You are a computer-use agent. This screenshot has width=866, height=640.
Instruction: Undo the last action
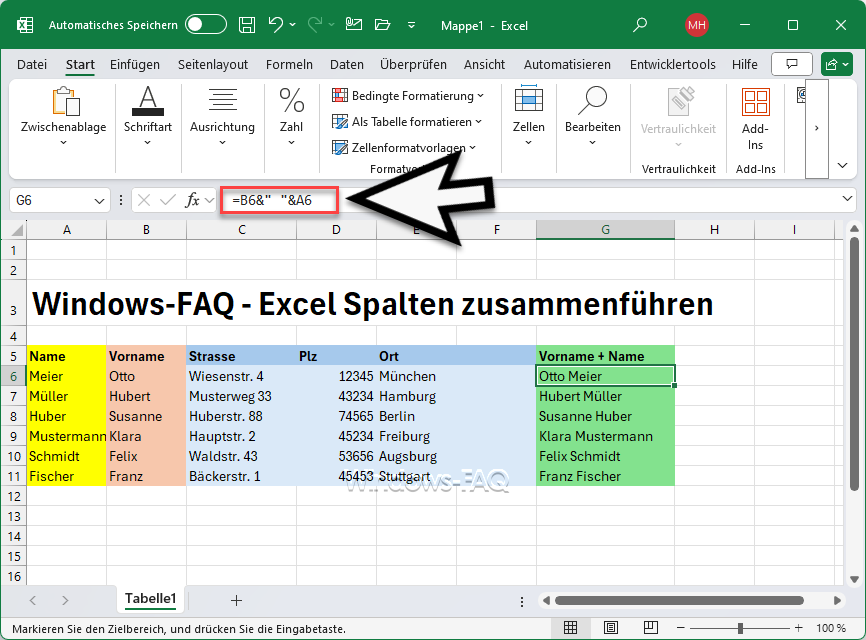coord(275,24)
